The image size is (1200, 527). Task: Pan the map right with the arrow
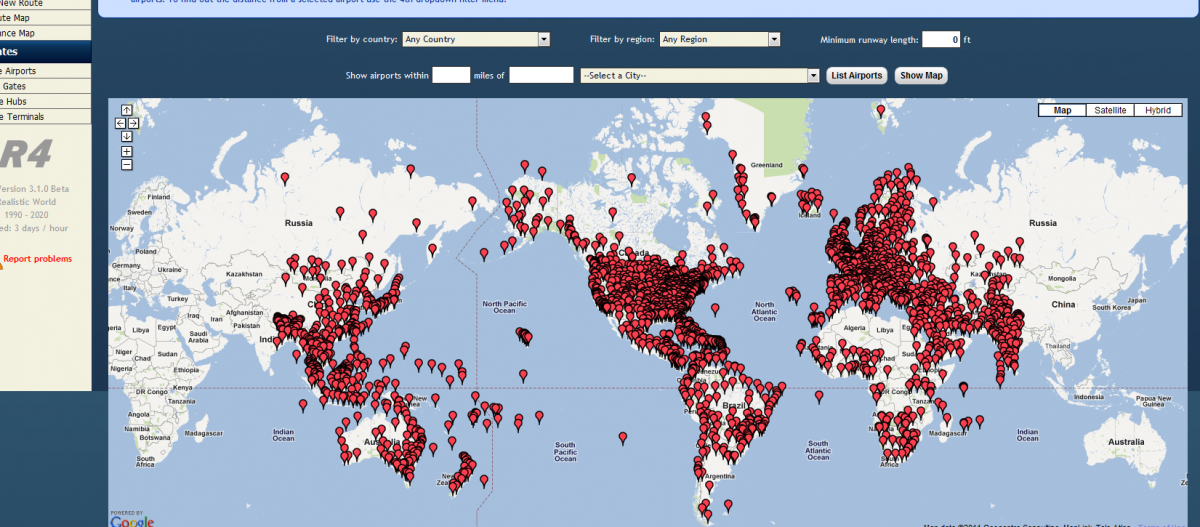tap(133, 123)
